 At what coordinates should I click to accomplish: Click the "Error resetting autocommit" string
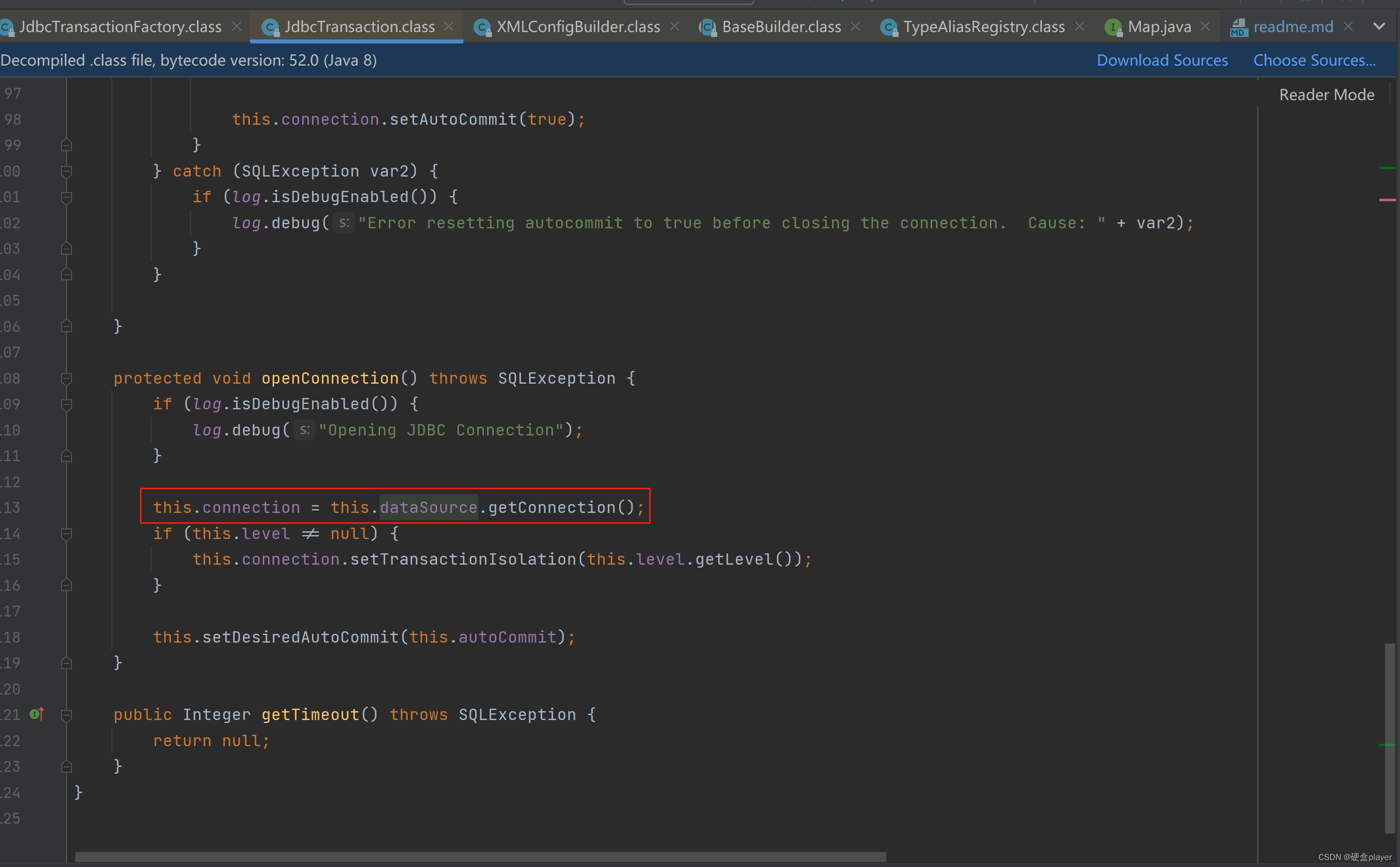pyautogui.click(x=732, y=223)
